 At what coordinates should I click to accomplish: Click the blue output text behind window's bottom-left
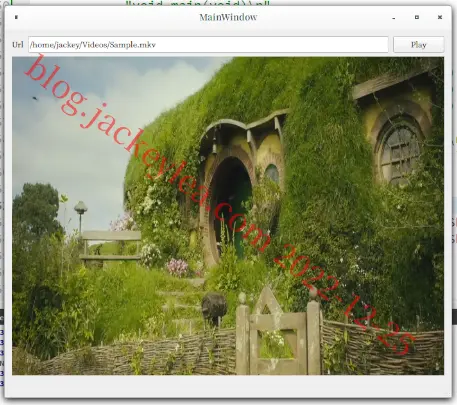[x=2, y=353]
